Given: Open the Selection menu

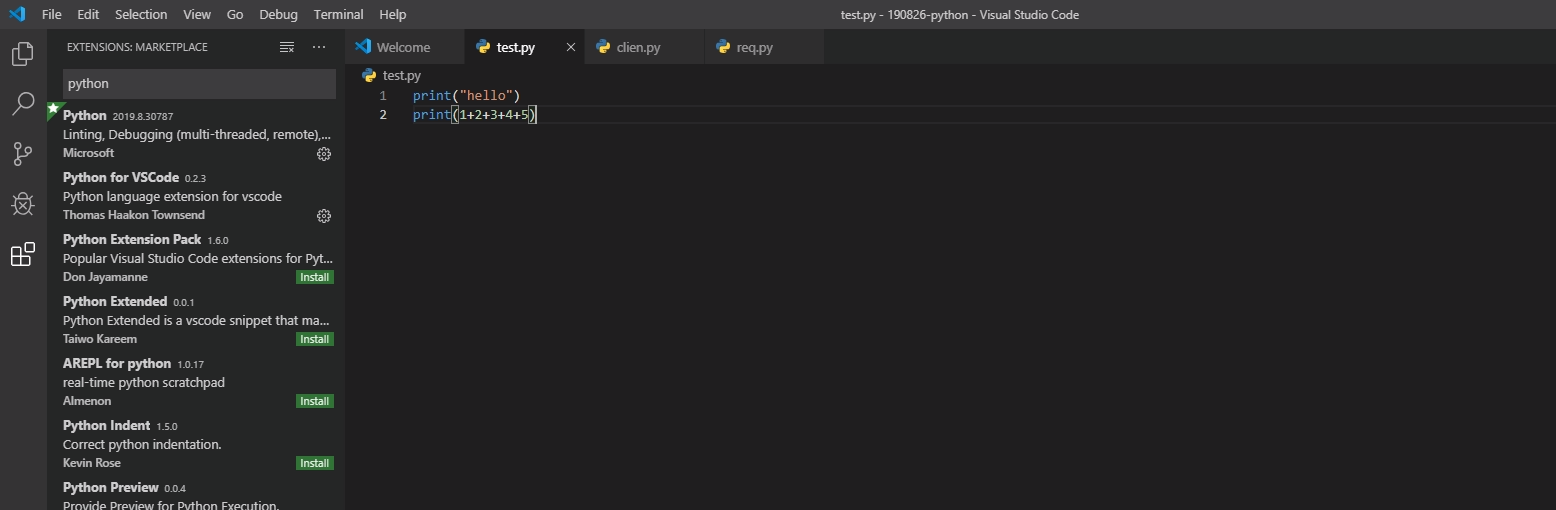Looking at the screenshot, I should (141, 14).
